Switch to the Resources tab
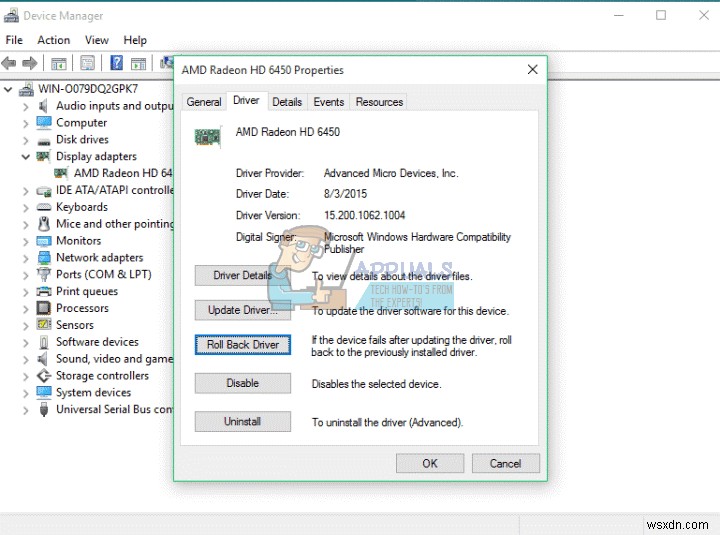Screen dimensions: 720x535 point(379,102)
